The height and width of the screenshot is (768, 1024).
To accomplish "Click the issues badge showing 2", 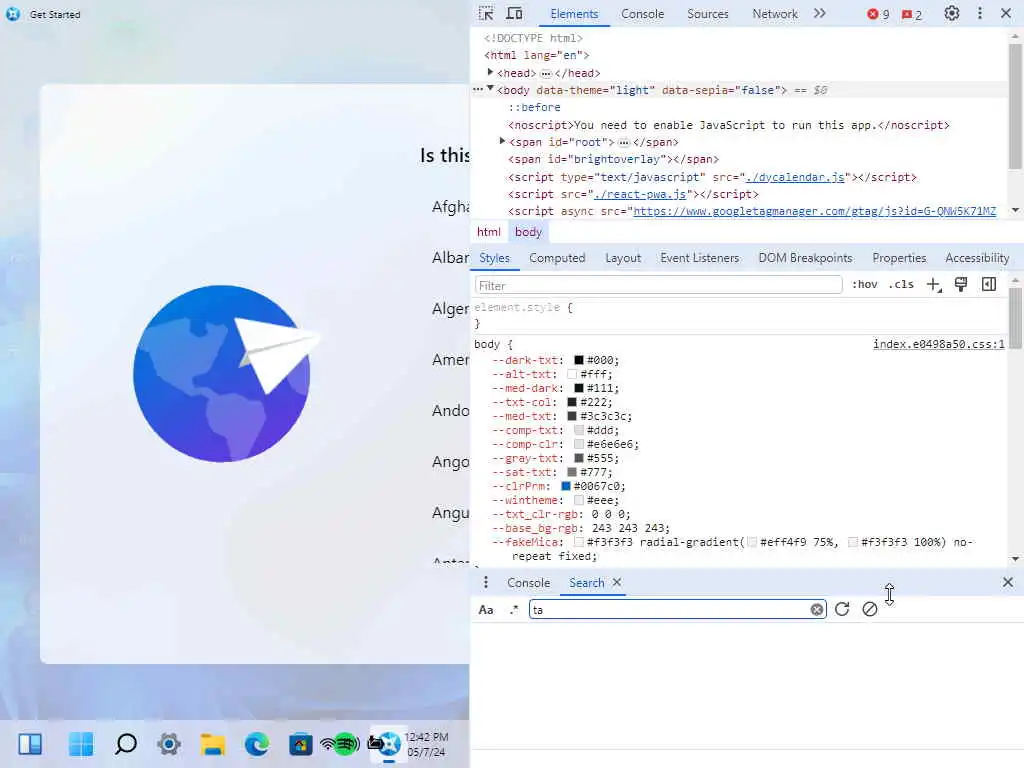I will tap(912, 14).
